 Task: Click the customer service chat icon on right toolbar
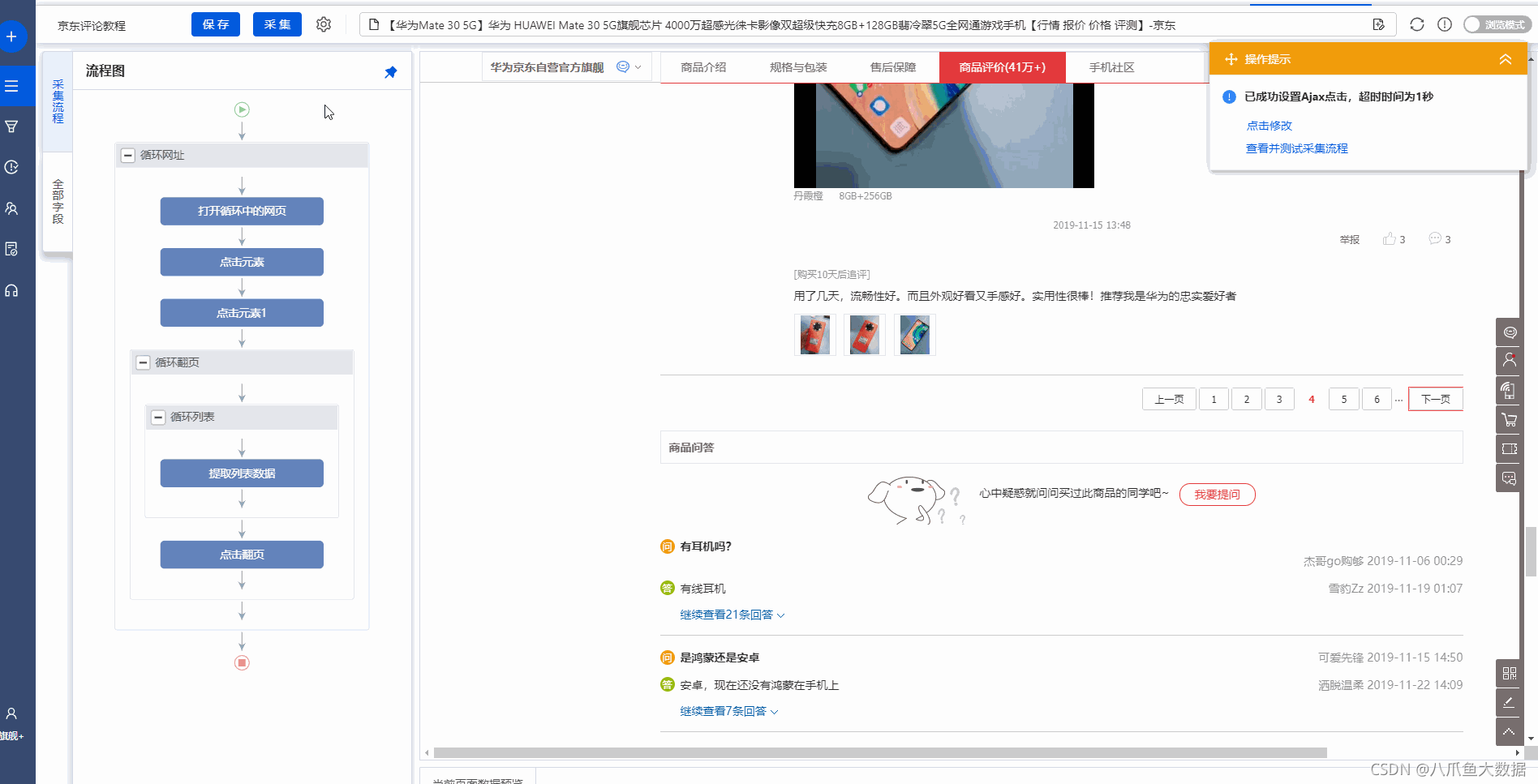[1509, 332]
